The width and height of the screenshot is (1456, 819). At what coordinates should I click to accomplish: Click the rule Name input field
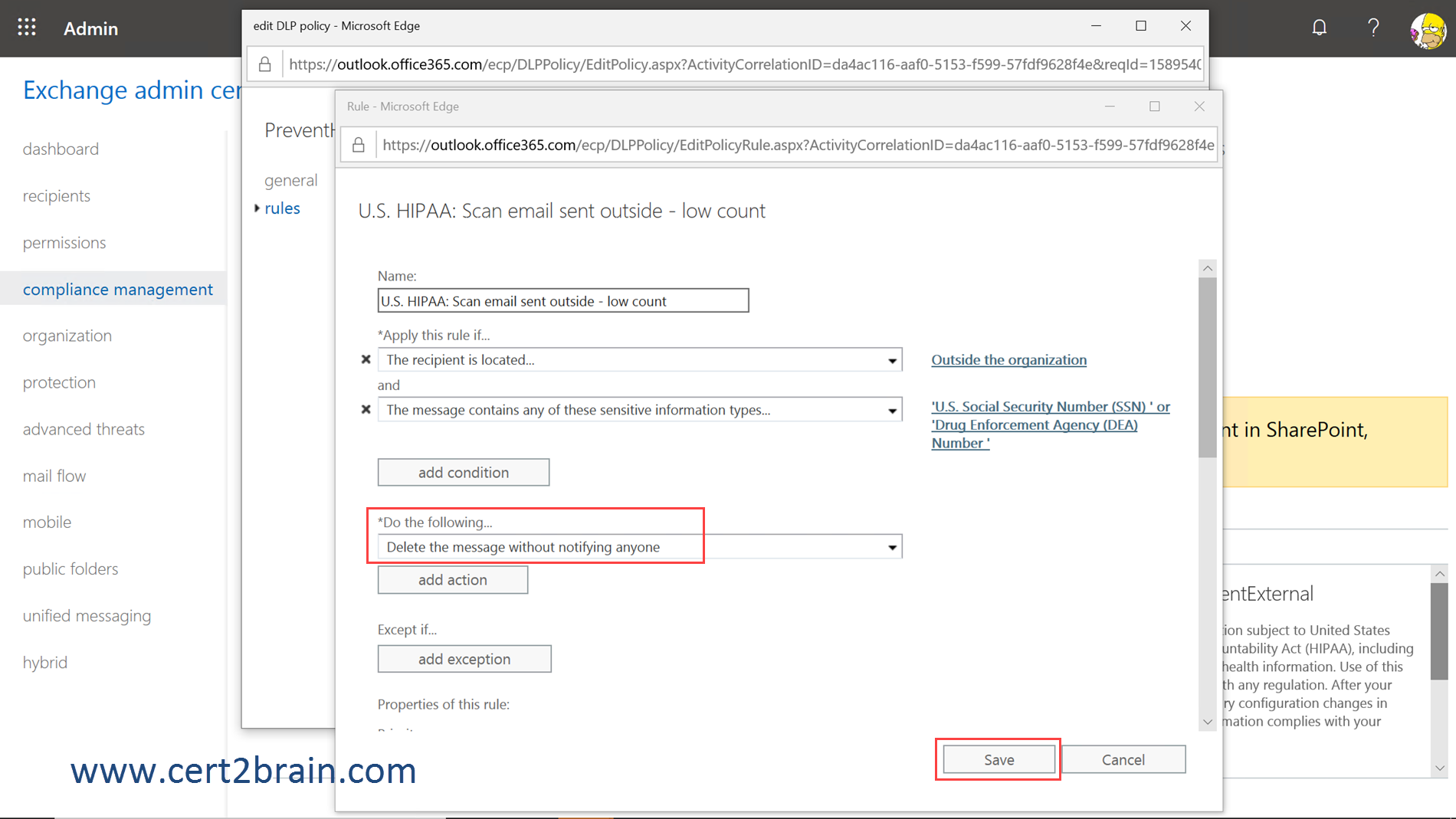point(563,300)
